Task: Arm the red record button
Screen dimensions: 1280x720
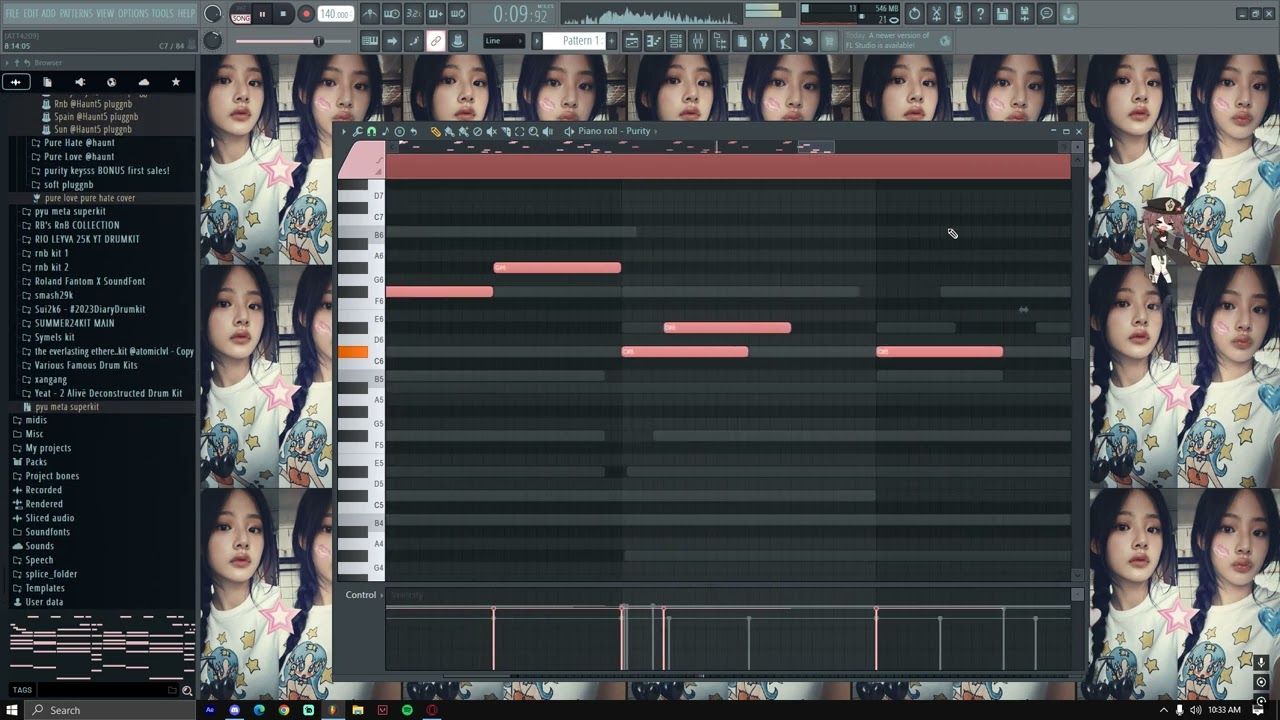Action: pos(306,14)
